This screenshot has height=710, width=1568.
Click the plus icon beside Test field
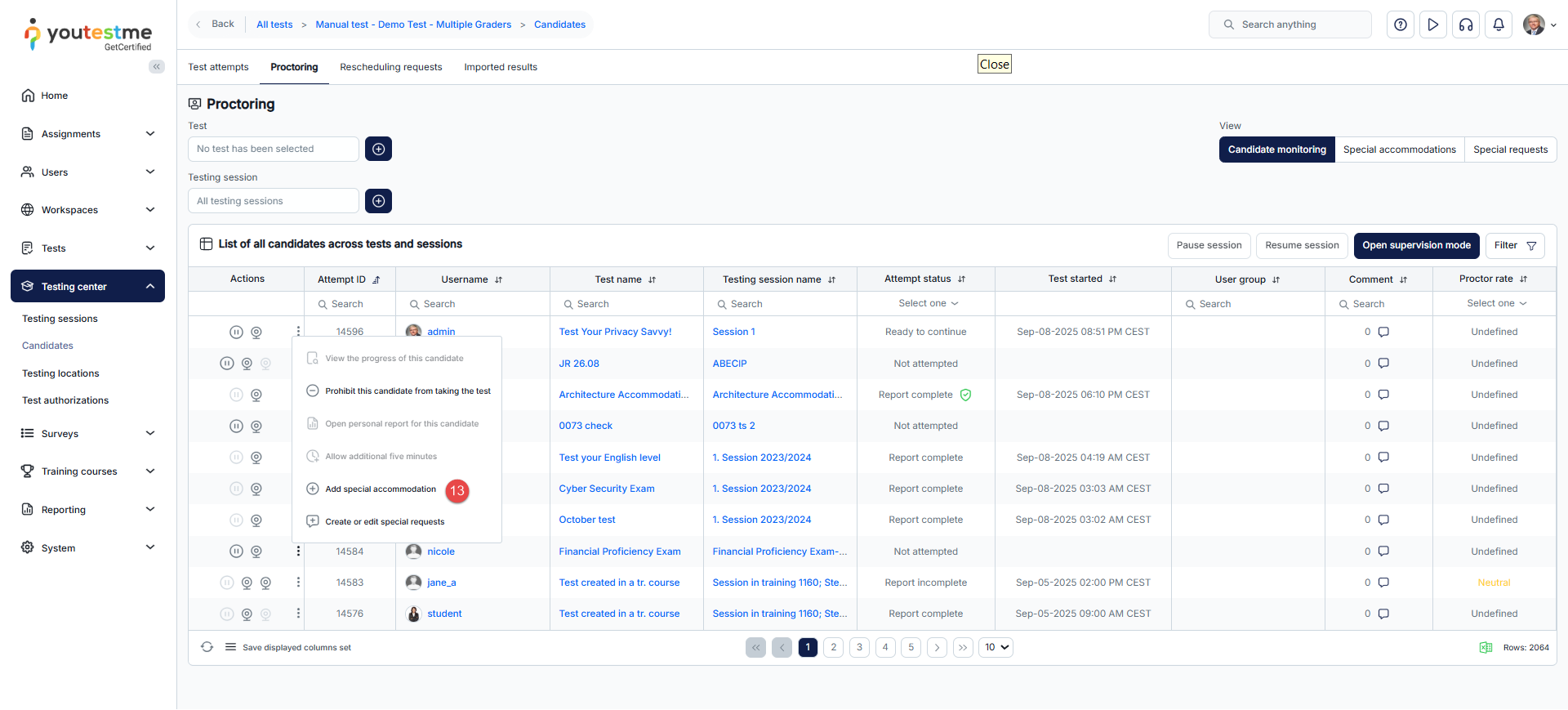point(378,149)
